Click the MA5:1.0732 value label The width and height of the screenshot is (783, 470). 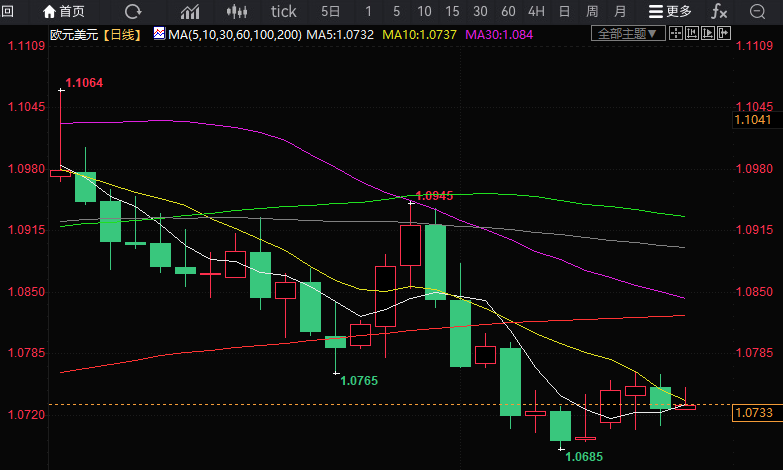pos(340,34)
